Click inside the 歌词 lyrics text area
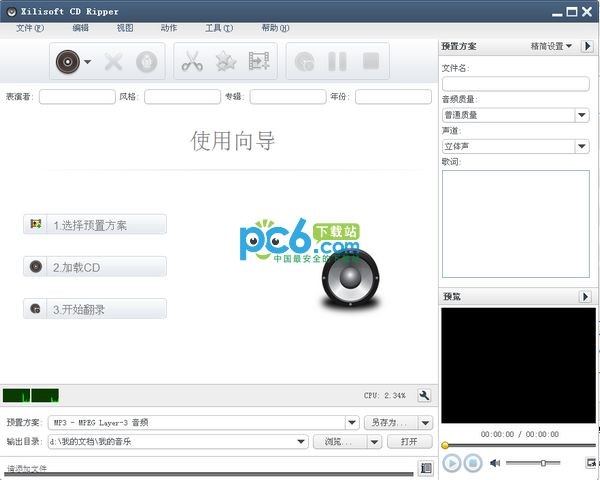Viewport: 600px width, 480px height. (x=515, y=224)
